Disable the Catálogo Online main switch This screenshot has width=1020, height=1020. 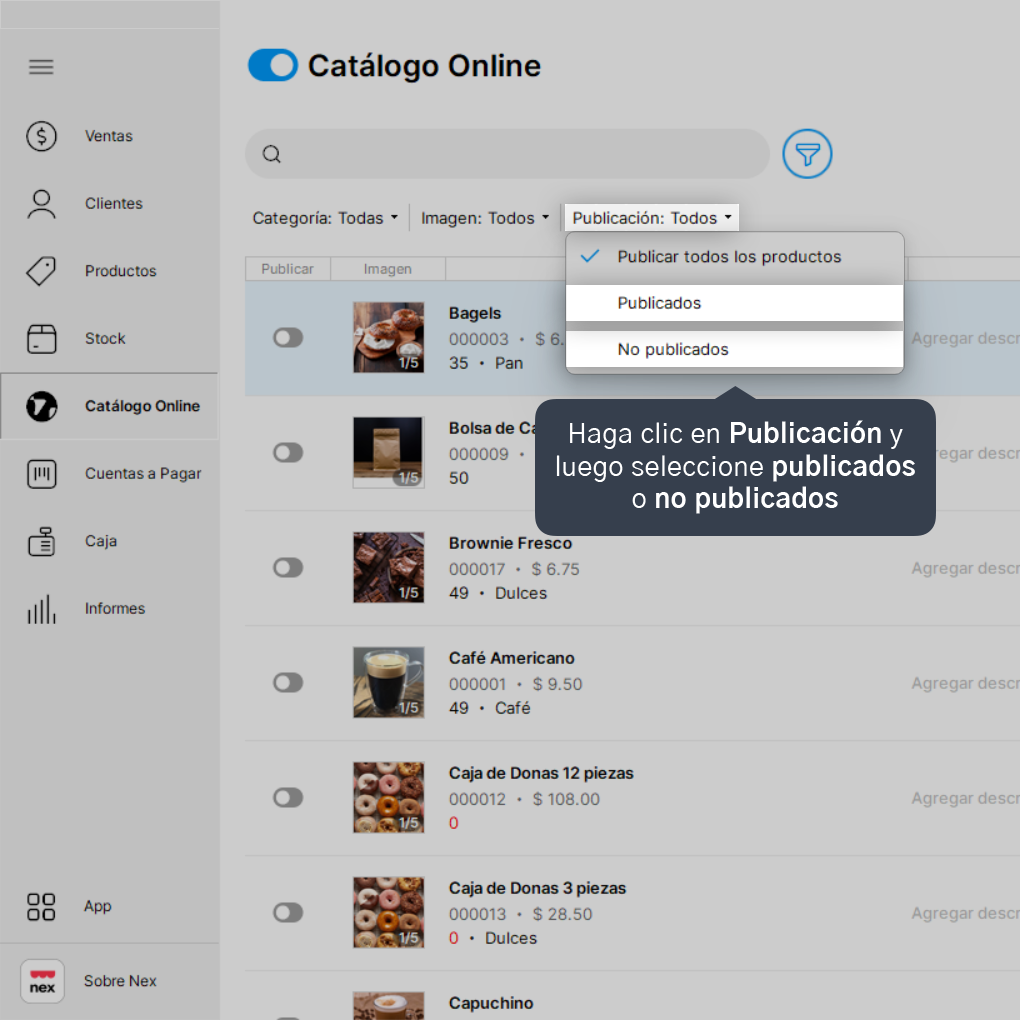pos(273,65)
